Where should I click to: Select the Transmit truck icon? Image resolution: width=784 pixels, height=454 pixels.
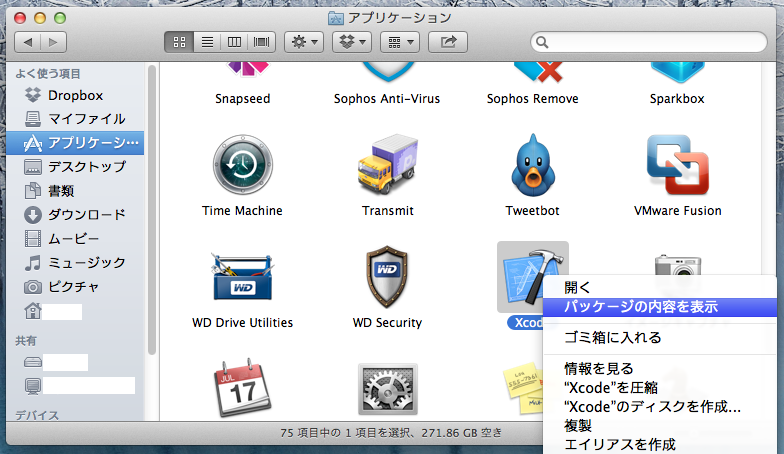pyautogui.click(x=388, y=165)
